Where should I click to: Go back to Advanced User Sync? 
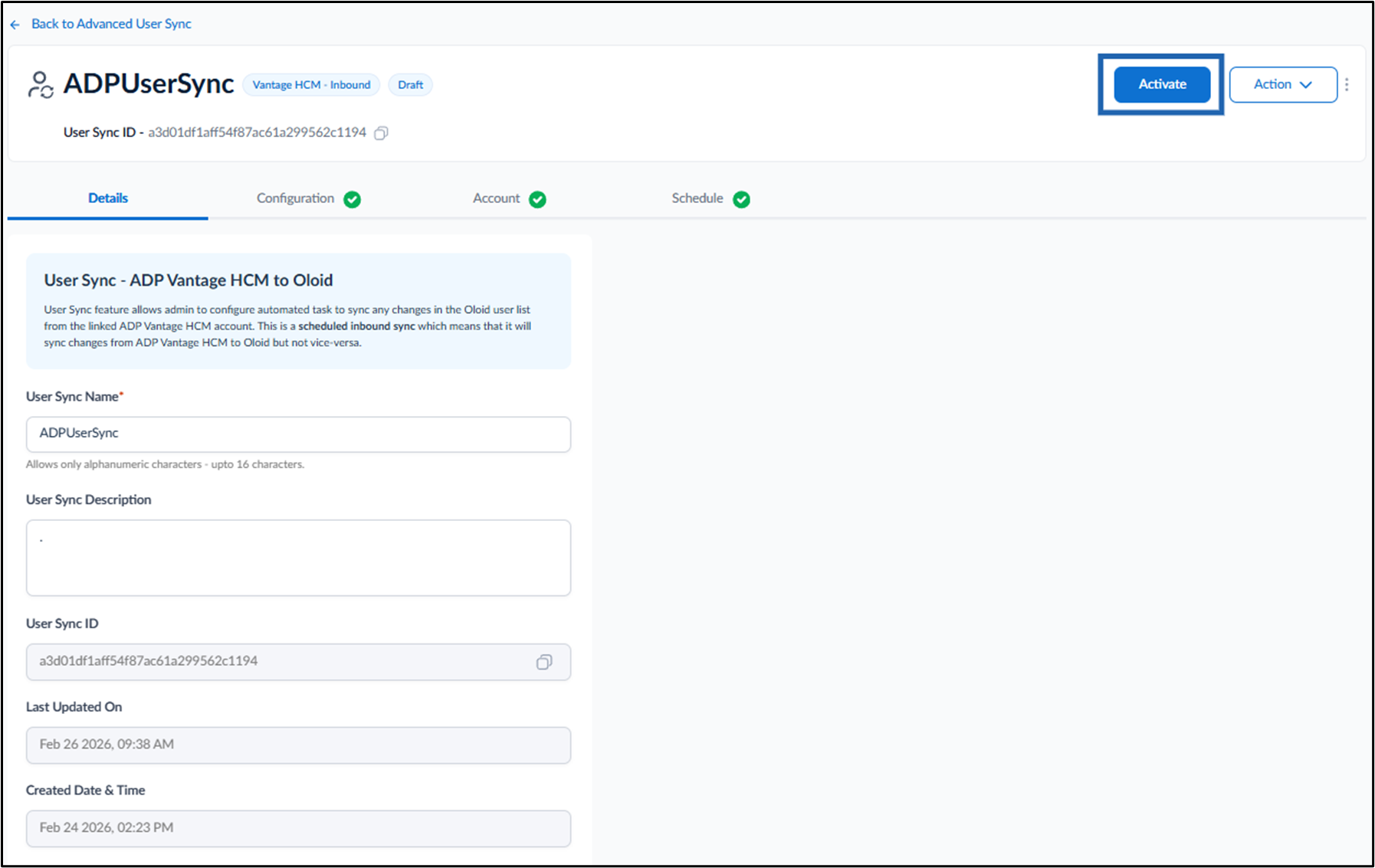click(x=111, y=24)
